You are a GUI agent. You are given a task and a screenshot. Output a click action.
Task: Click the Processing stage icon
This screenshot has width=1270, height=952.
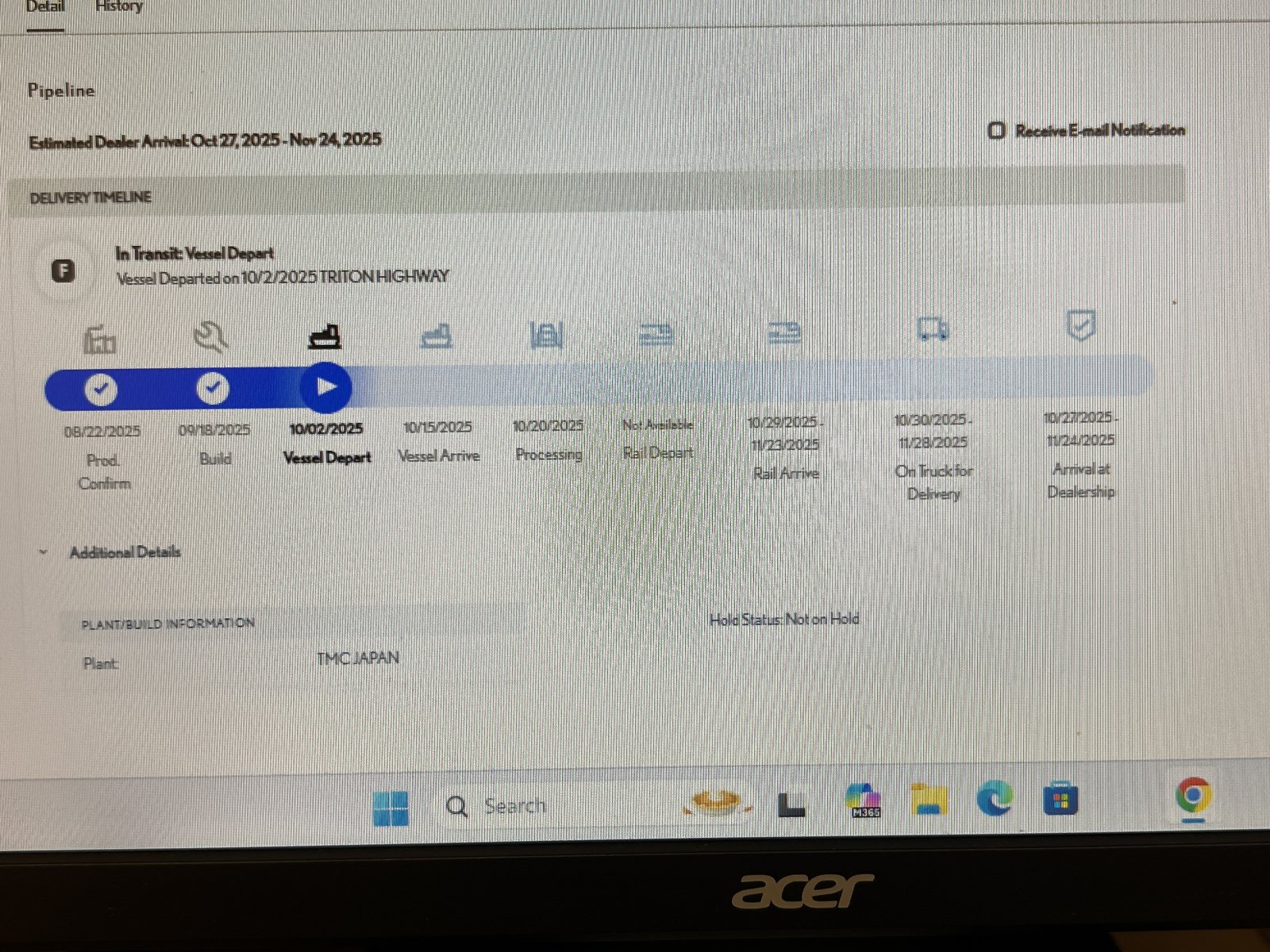click(547, 335)
